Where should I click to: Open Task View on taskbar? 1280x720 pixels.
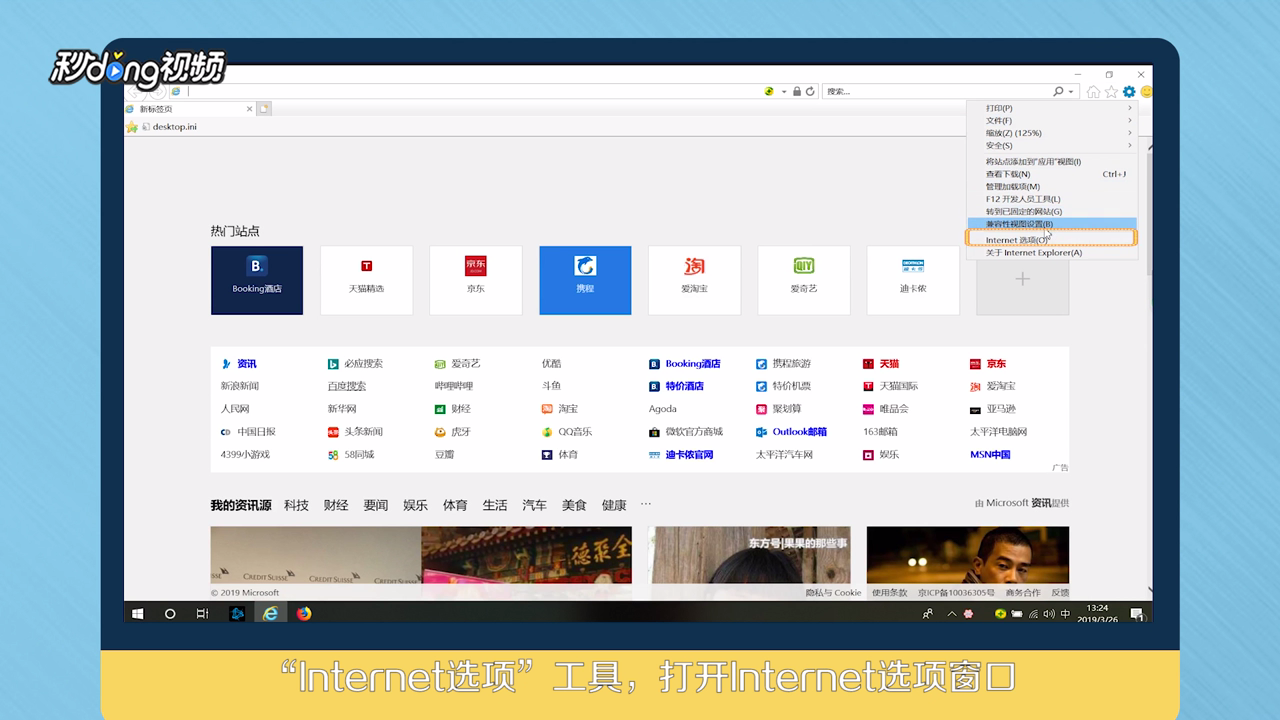coord(202,613)
